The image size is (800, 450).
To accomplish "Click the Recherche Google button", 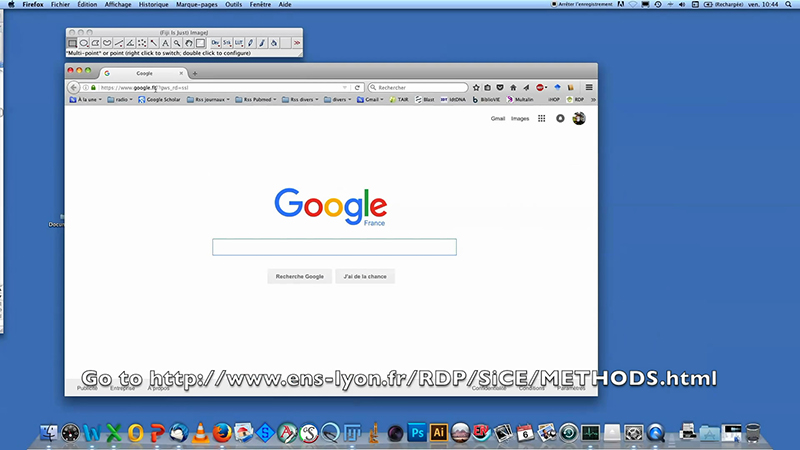I will click(299, 277).
